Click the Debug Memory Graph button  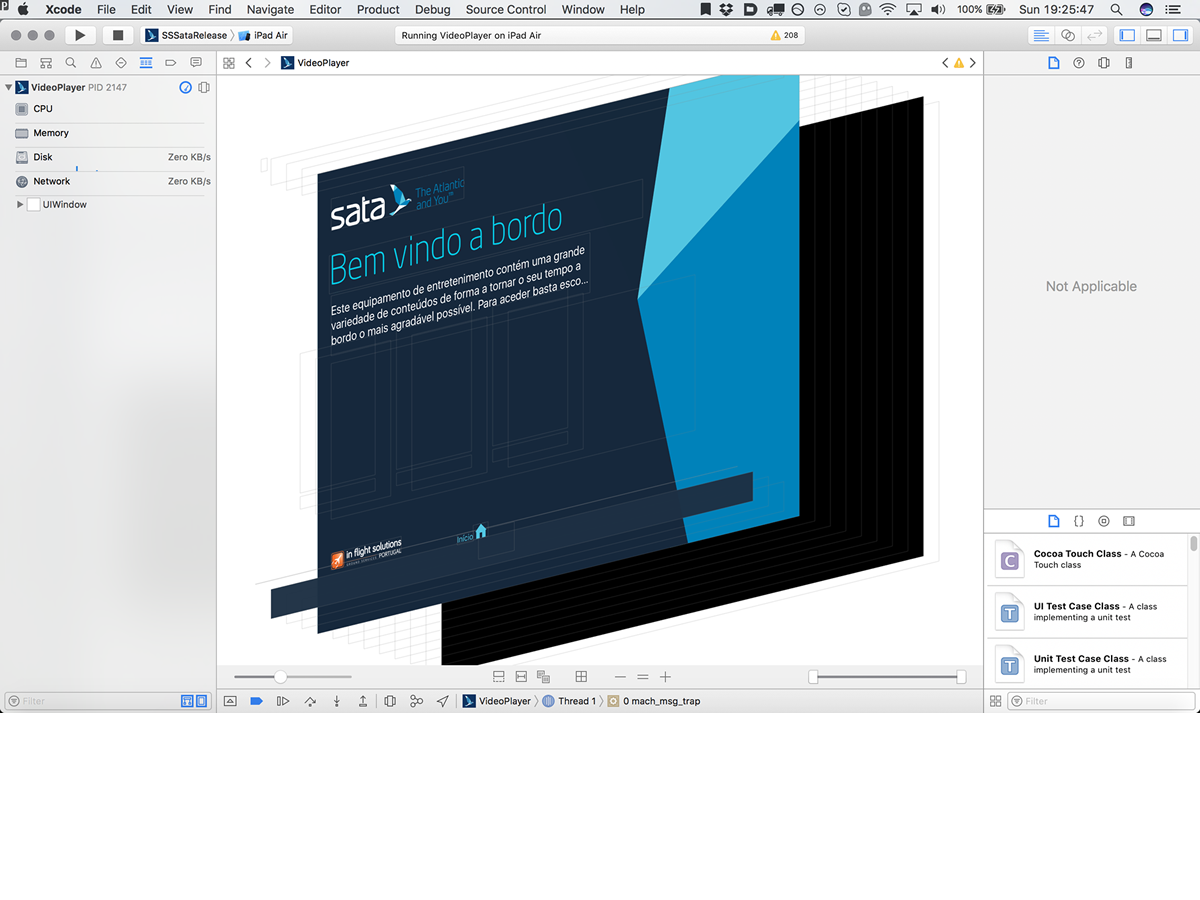point(416,701)
